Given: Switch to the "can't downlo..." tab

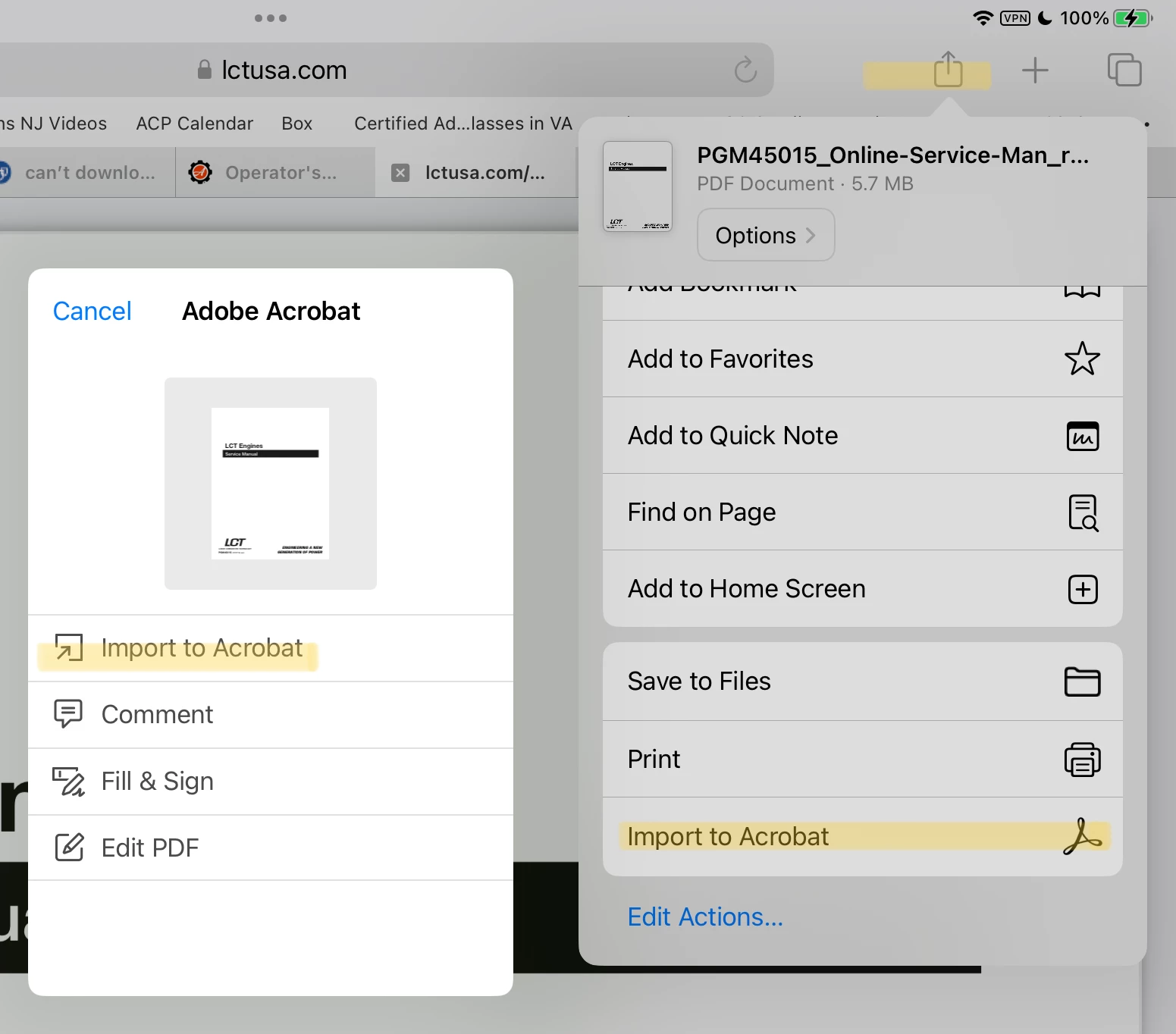Looking at the screenshot, I should (x=87, y=173).
